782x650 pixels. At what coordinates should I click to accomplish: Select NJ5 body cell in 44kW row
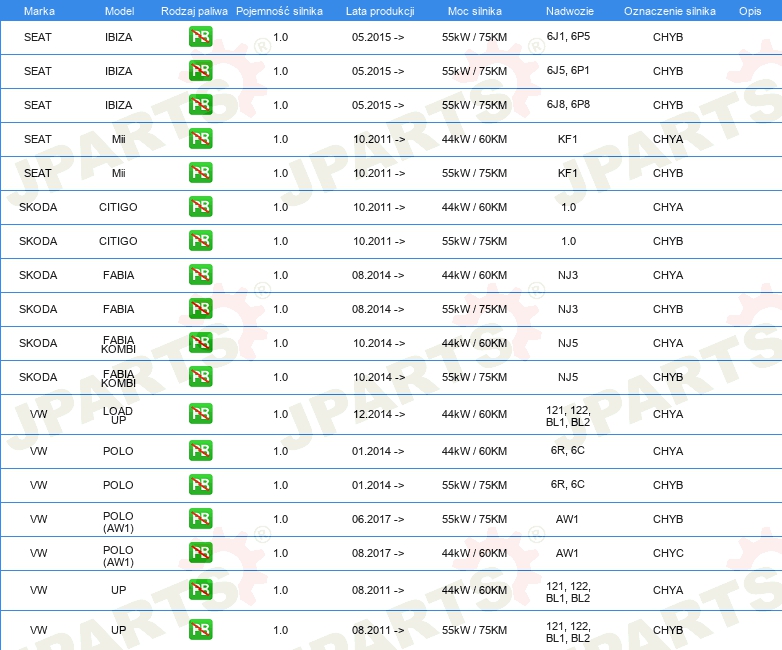(x=568, y=343)
